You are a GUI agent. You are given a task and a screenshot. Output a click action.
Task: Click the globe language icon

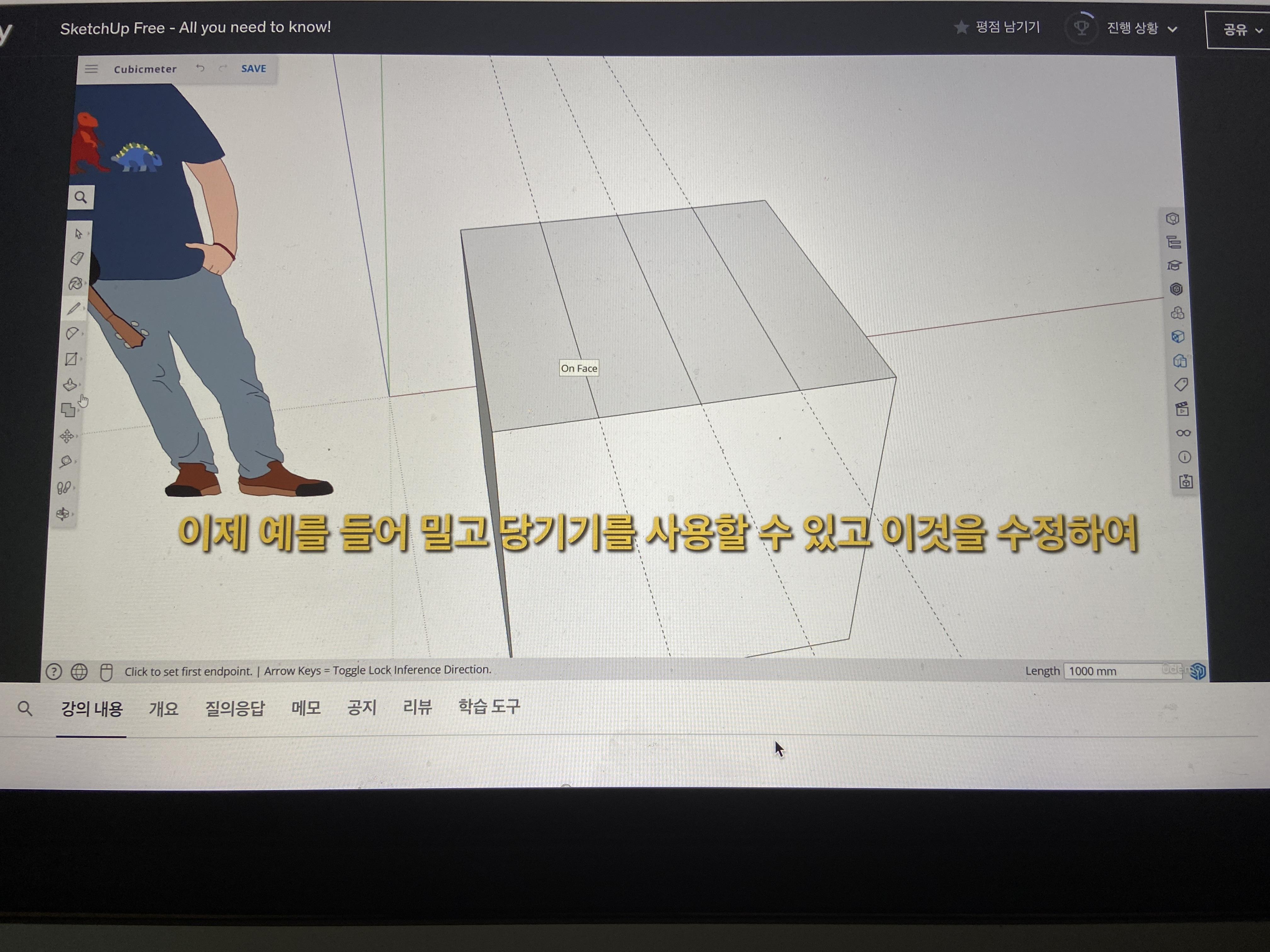coord(79,671)
